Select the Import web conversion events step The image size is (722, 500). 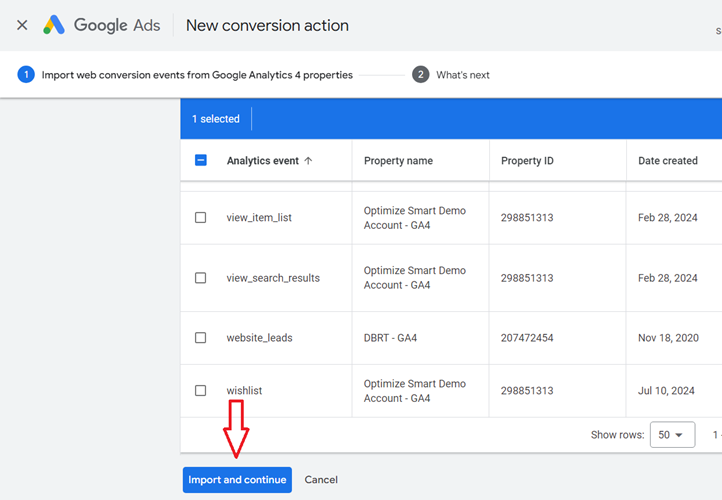[x=197, y=75]
